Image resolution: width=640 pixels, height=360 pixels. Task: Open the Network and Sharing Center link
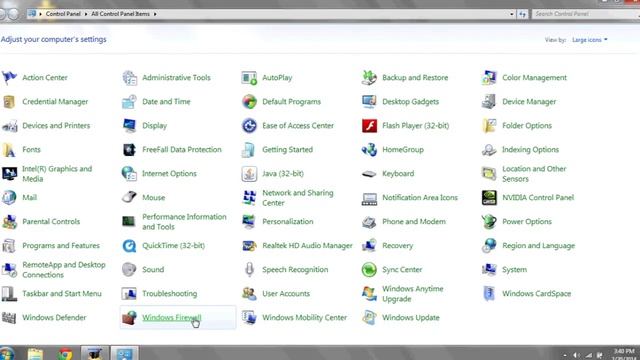pyautogui.click(x=298, y=198)
